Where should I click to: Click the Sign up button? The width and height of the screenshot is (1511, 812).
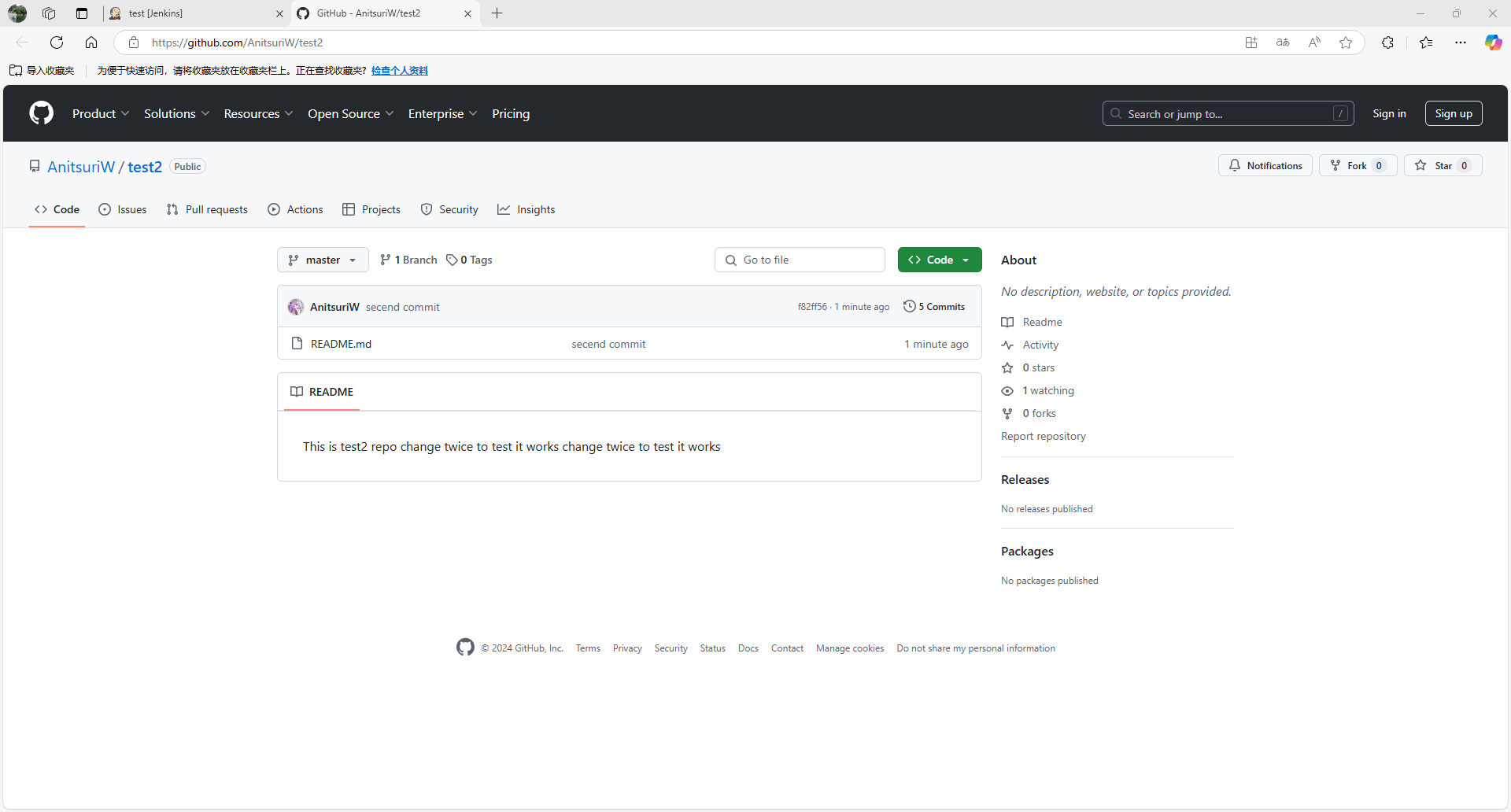point(1453,114)
